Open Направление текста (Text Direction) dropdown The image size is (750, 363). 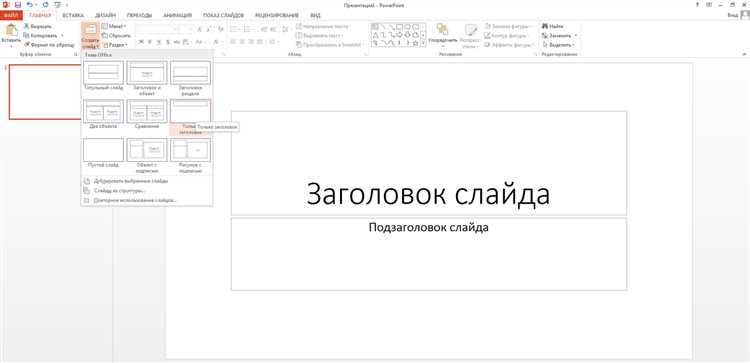coord(323,26)
